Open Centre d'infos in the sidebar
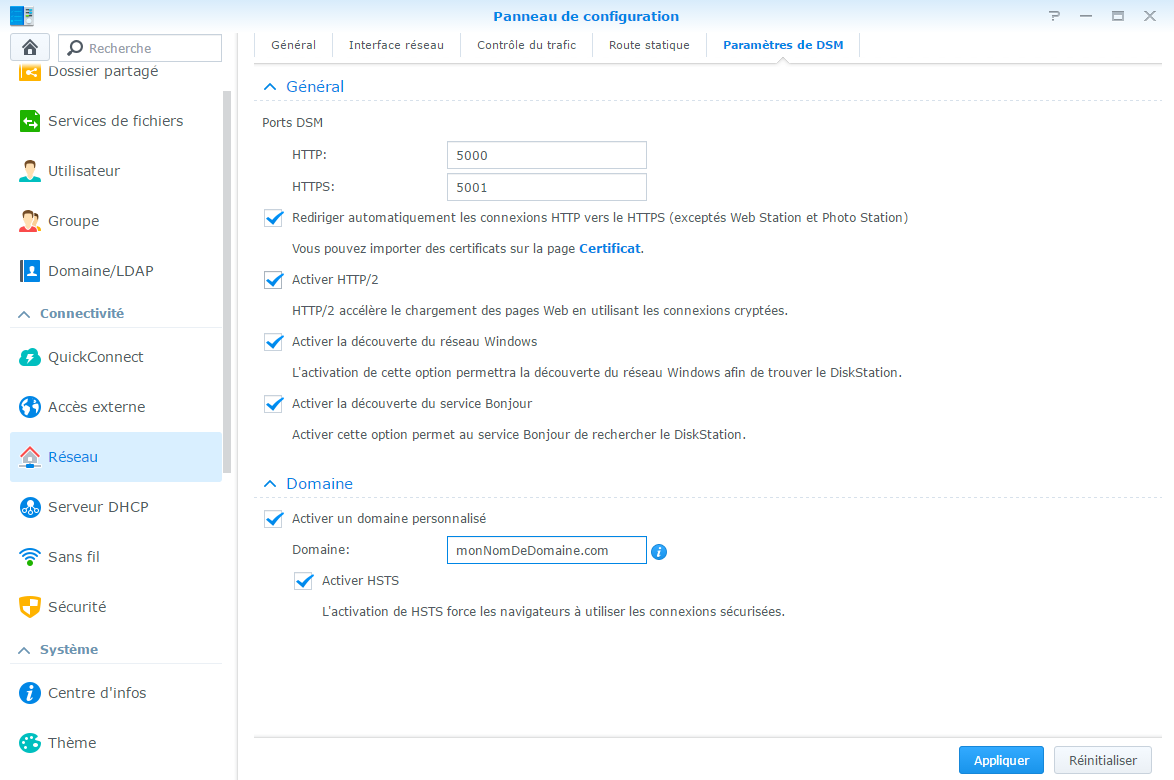Viewport: 1174px width, 780px height. tap(116, 693)
